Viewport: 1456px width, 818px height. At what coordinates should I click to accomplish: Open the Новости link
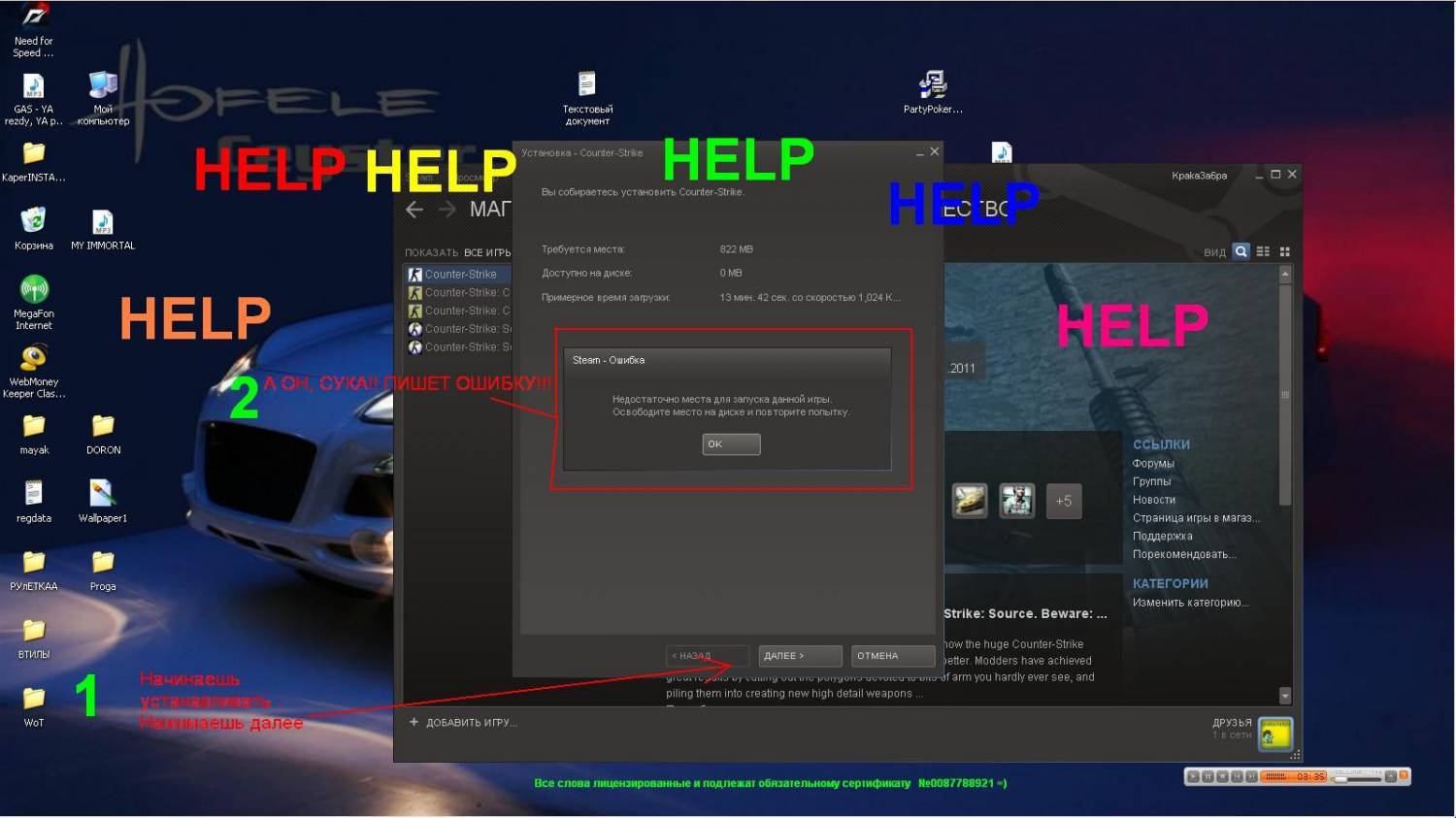pos(1154,500)
